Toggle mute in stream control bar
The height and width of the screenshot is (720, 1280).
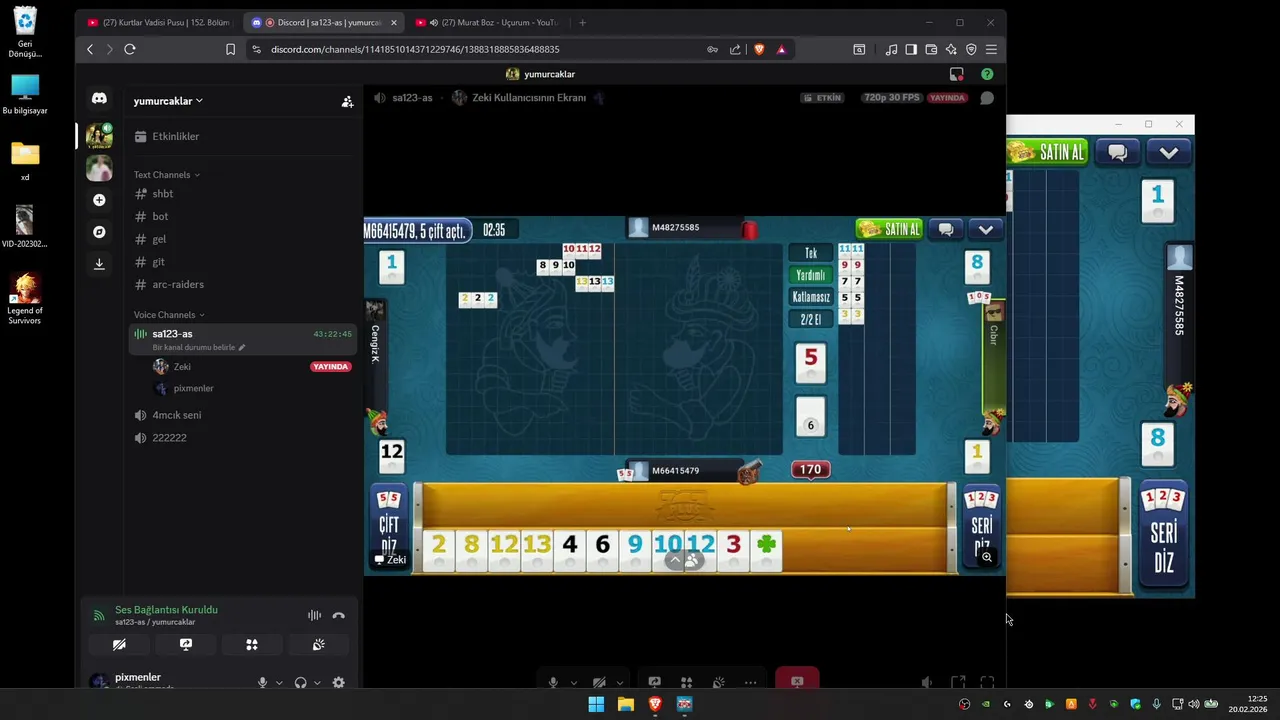[553, 682]
